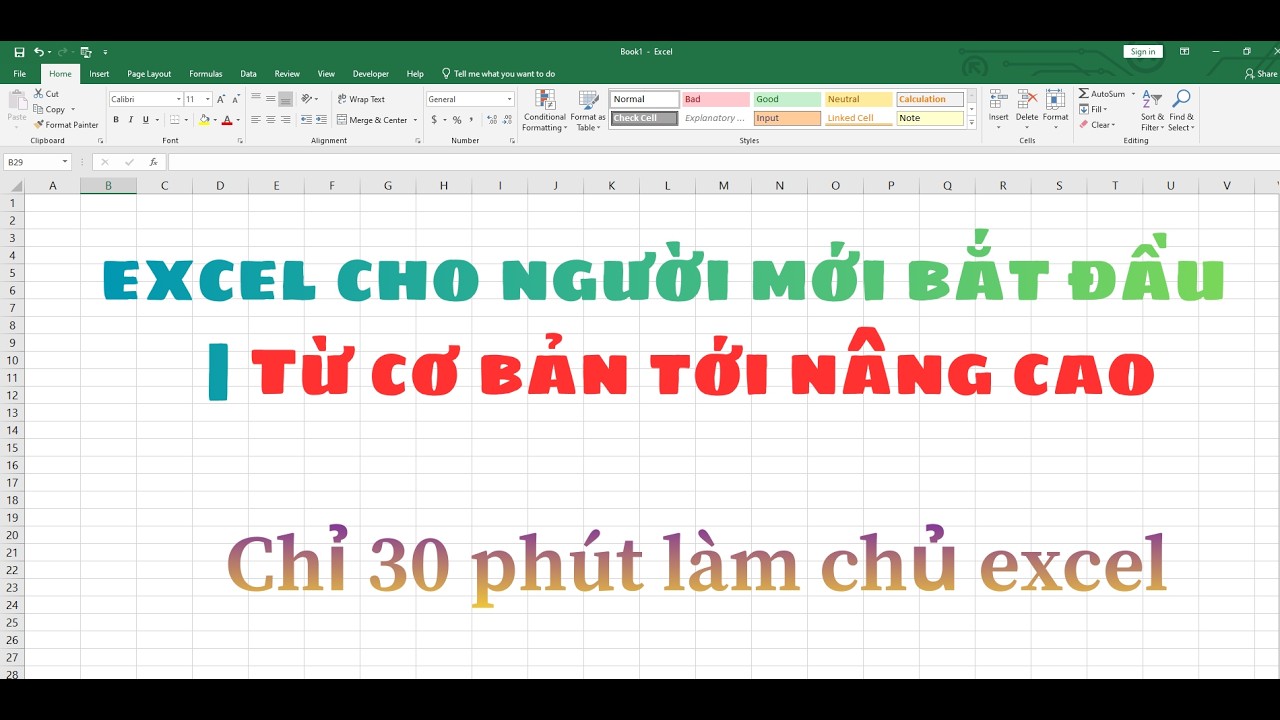Click Tell me what you want to do
1280x720 pixels.
(x=498, y=74)
